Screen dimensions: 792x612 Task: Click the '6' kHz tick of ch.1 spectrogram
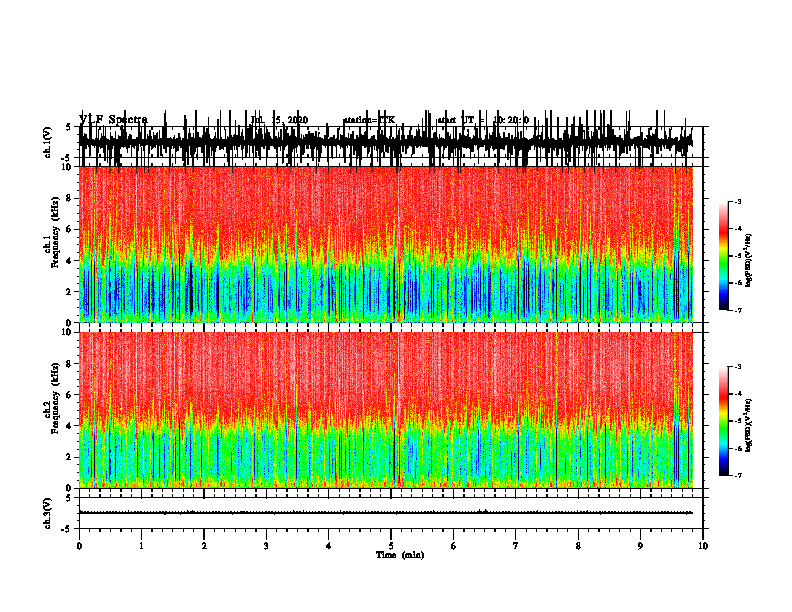(69, 229)
